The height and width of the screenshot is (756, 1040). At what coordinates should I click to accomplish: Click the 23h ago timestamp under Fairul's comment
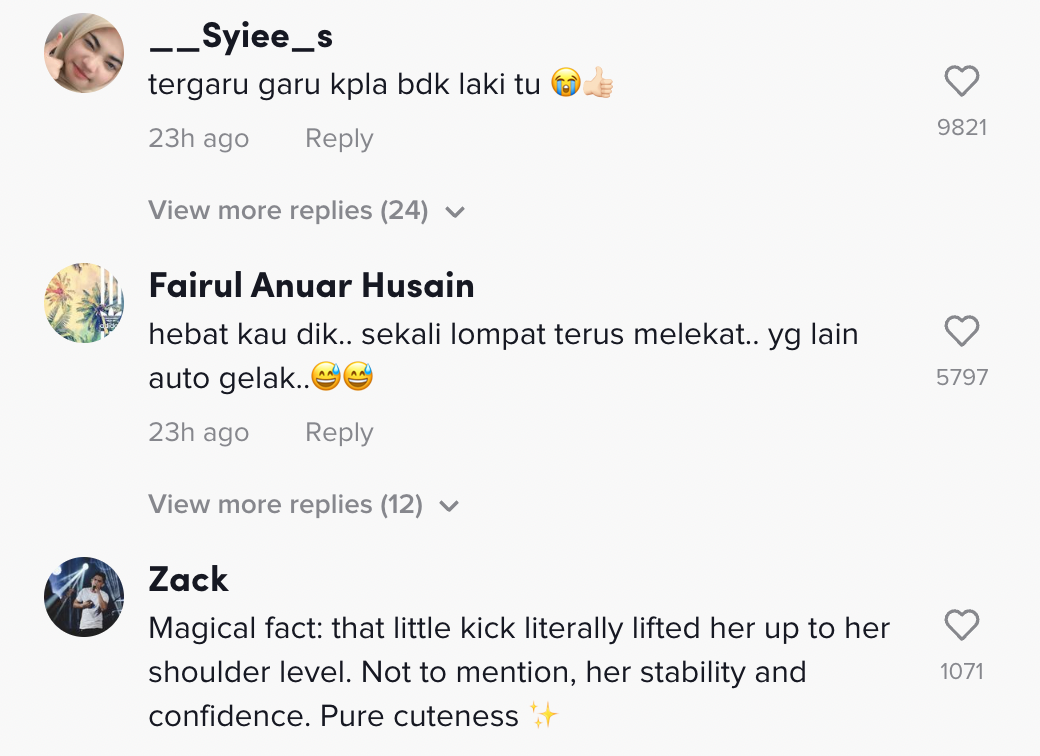coord(198,433)
